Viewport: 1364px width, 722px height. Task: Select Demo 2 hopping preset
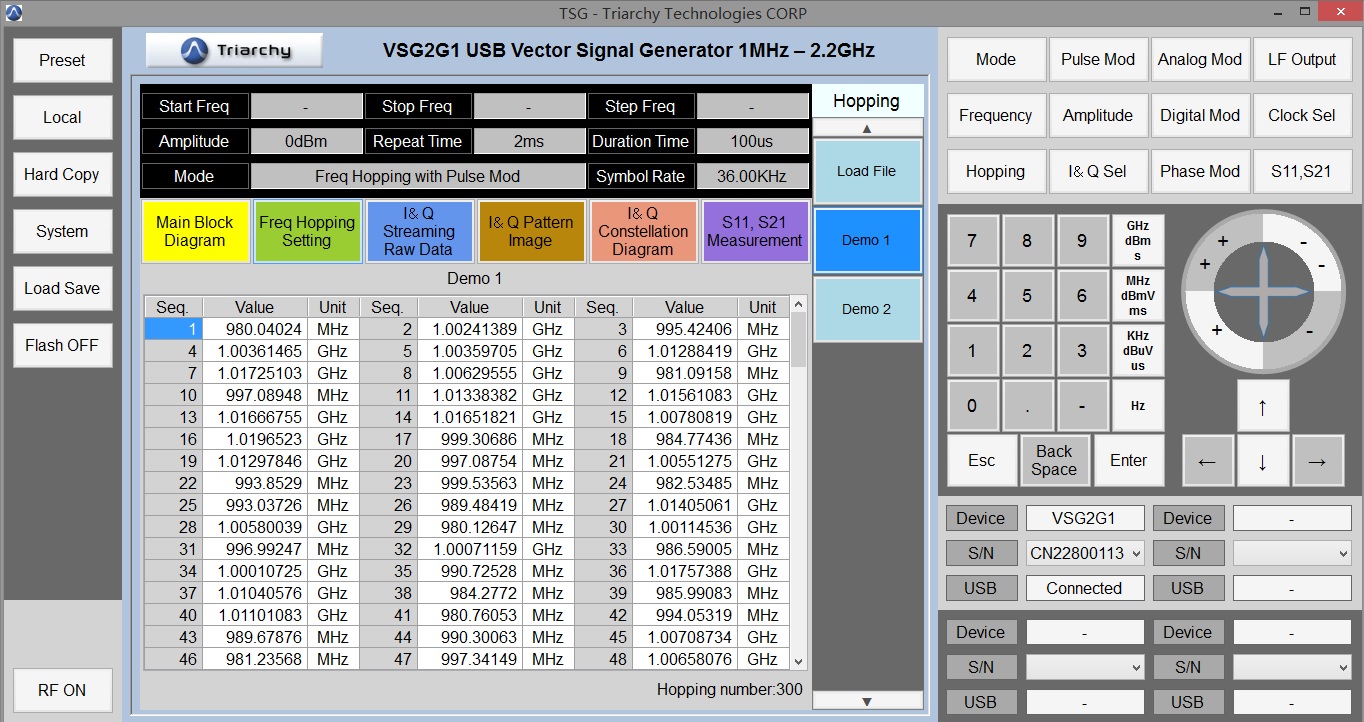pos(867,309)
